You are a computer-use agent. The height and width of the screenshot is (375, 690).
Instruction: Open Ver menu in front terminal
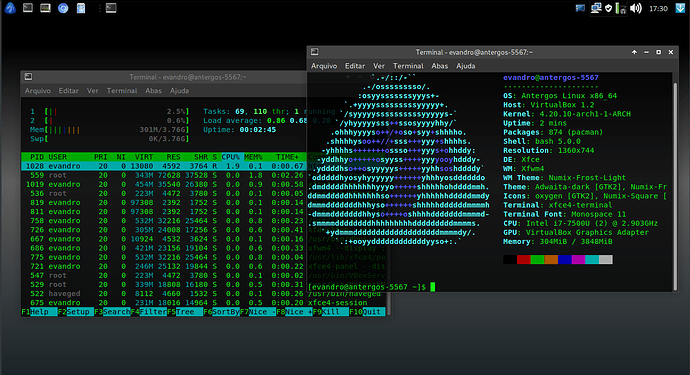click(379, 66)
